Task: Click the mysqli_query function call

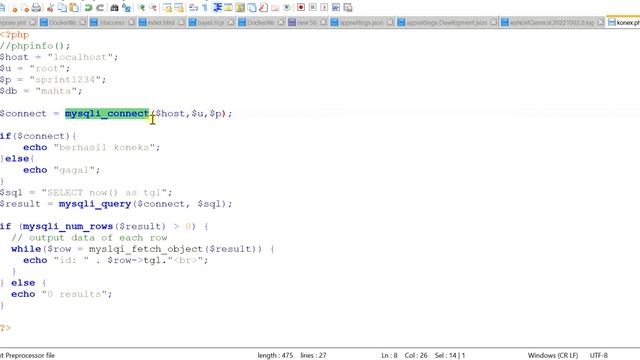Action: point(95,204)
